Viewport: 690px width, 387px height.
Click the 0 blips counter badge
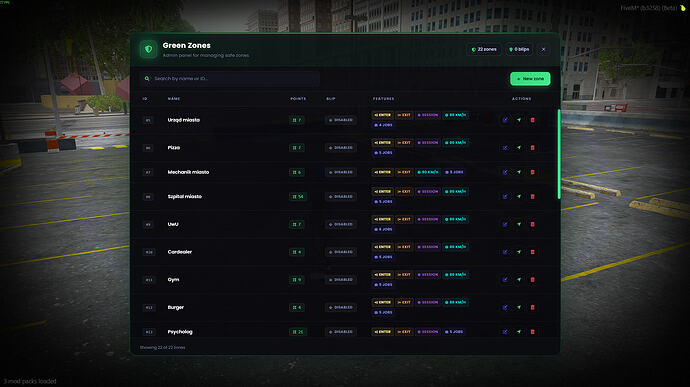pos(519,49)
